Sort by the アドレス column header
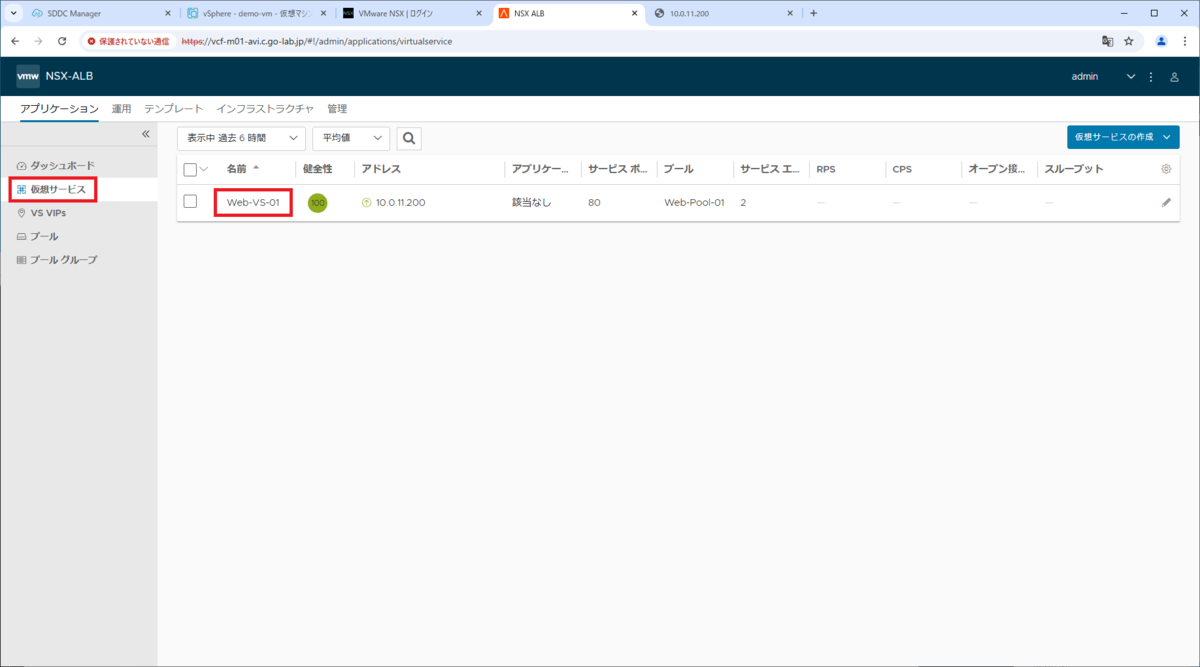This screenshot has width=1200, height=667. pos(381,169)
